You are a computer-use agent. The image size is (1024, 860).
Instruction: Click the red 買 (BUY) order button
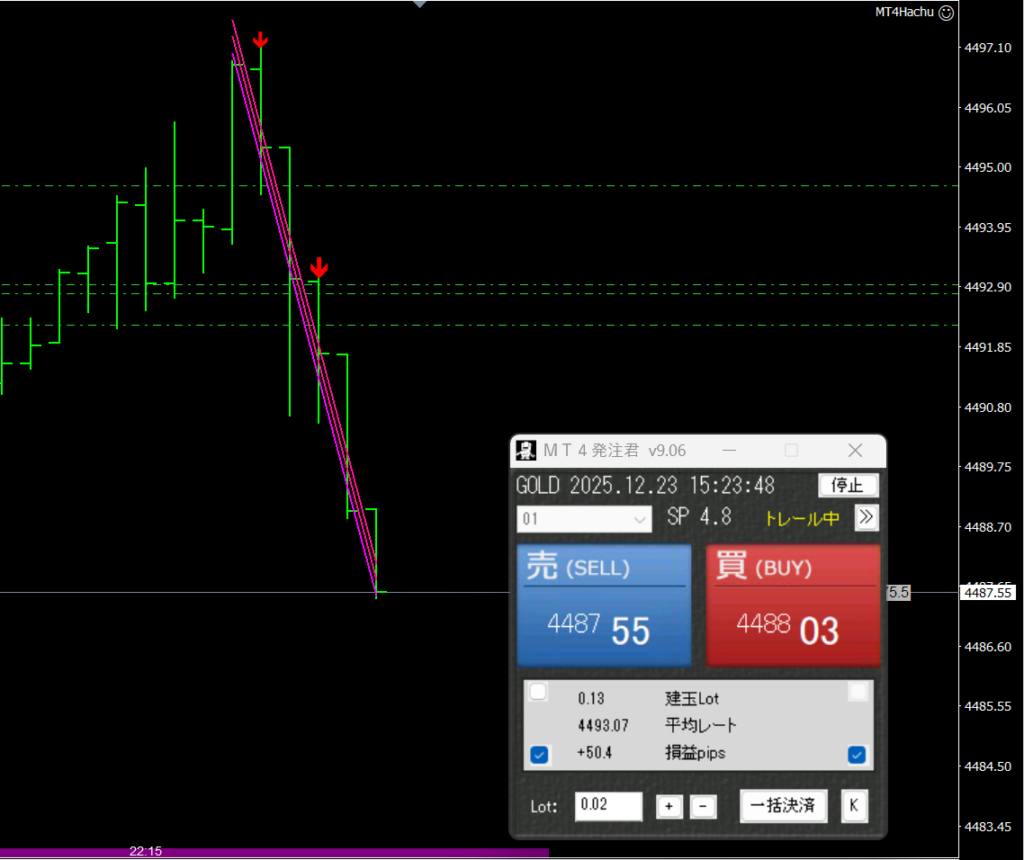click(793, 605)
